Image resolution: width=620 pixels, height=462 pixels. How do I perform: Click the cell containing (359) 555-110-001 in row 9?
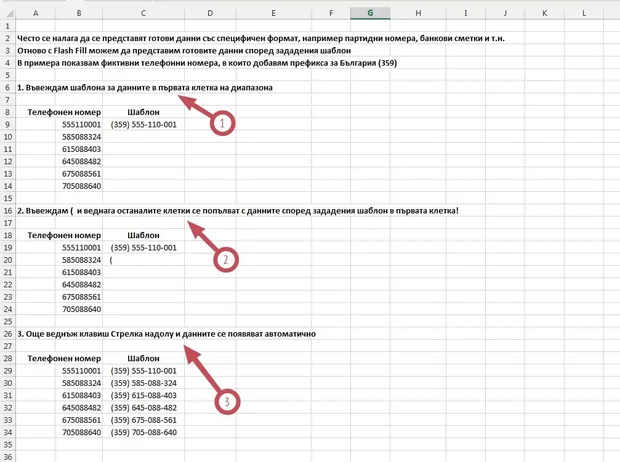[144, 125]
